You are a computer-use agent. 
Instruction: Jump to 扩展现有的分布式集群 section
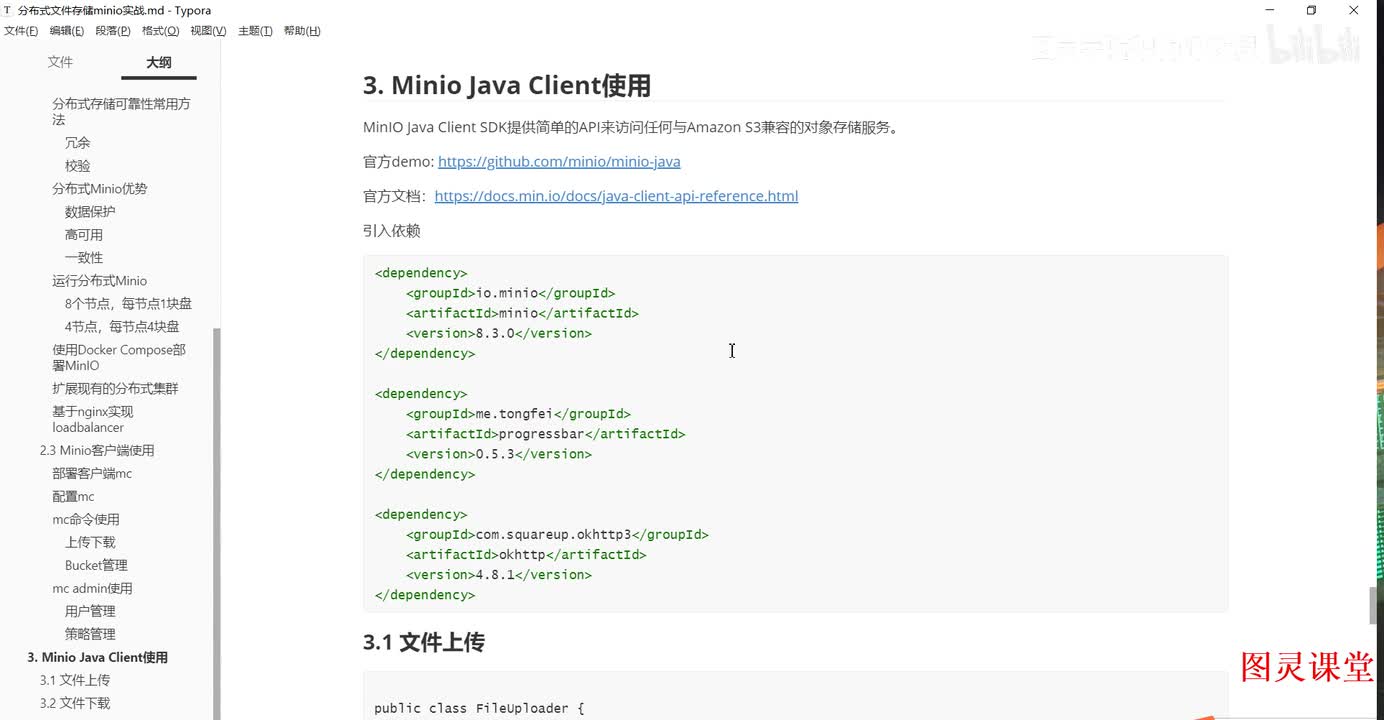point(116,389)
